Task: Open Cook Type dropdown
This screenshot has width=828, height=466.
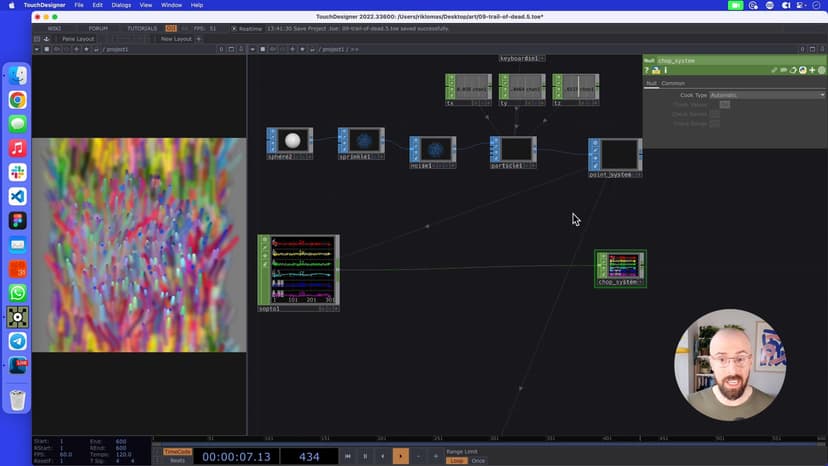Action: point(766,95)
